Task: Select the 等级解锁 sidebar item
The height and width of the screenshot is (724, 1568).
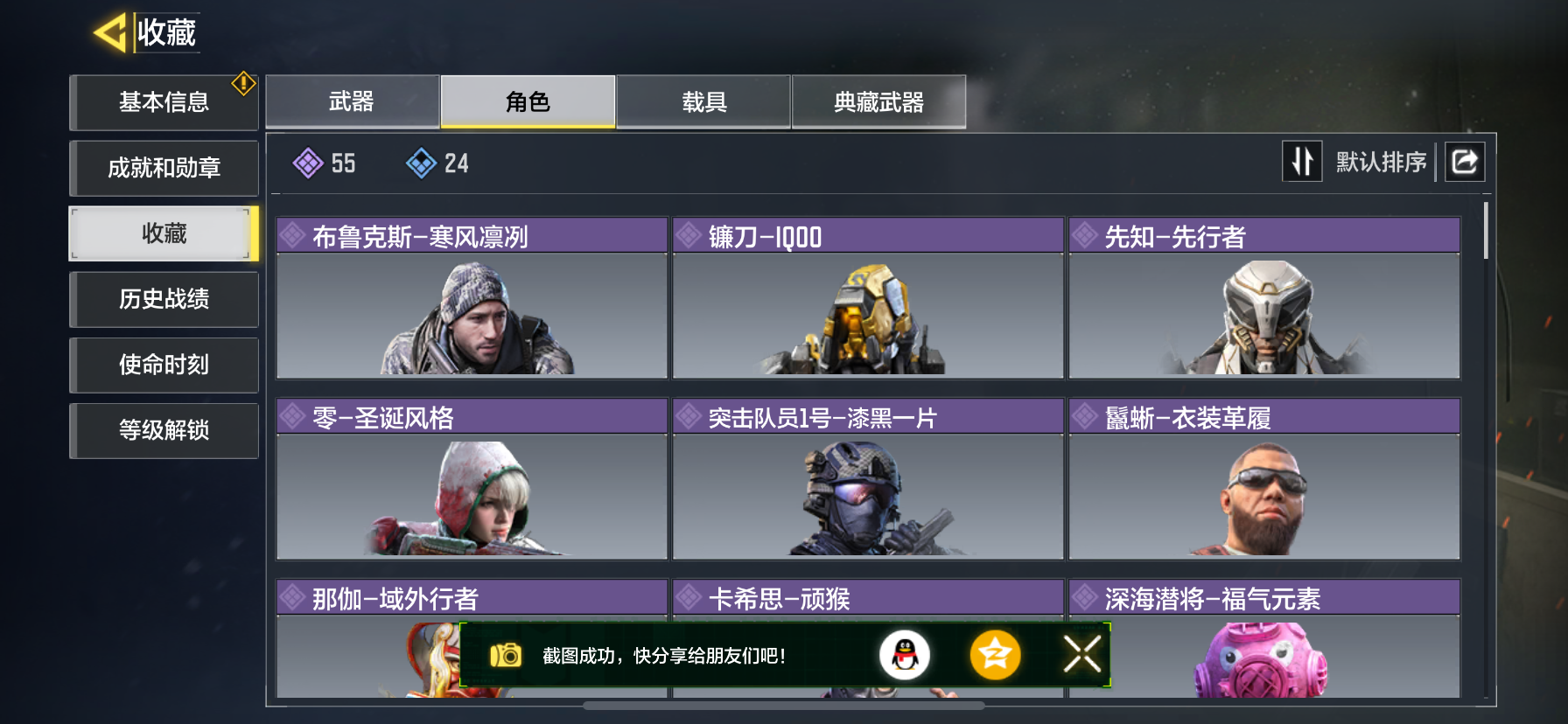Action: click(164, 430)
